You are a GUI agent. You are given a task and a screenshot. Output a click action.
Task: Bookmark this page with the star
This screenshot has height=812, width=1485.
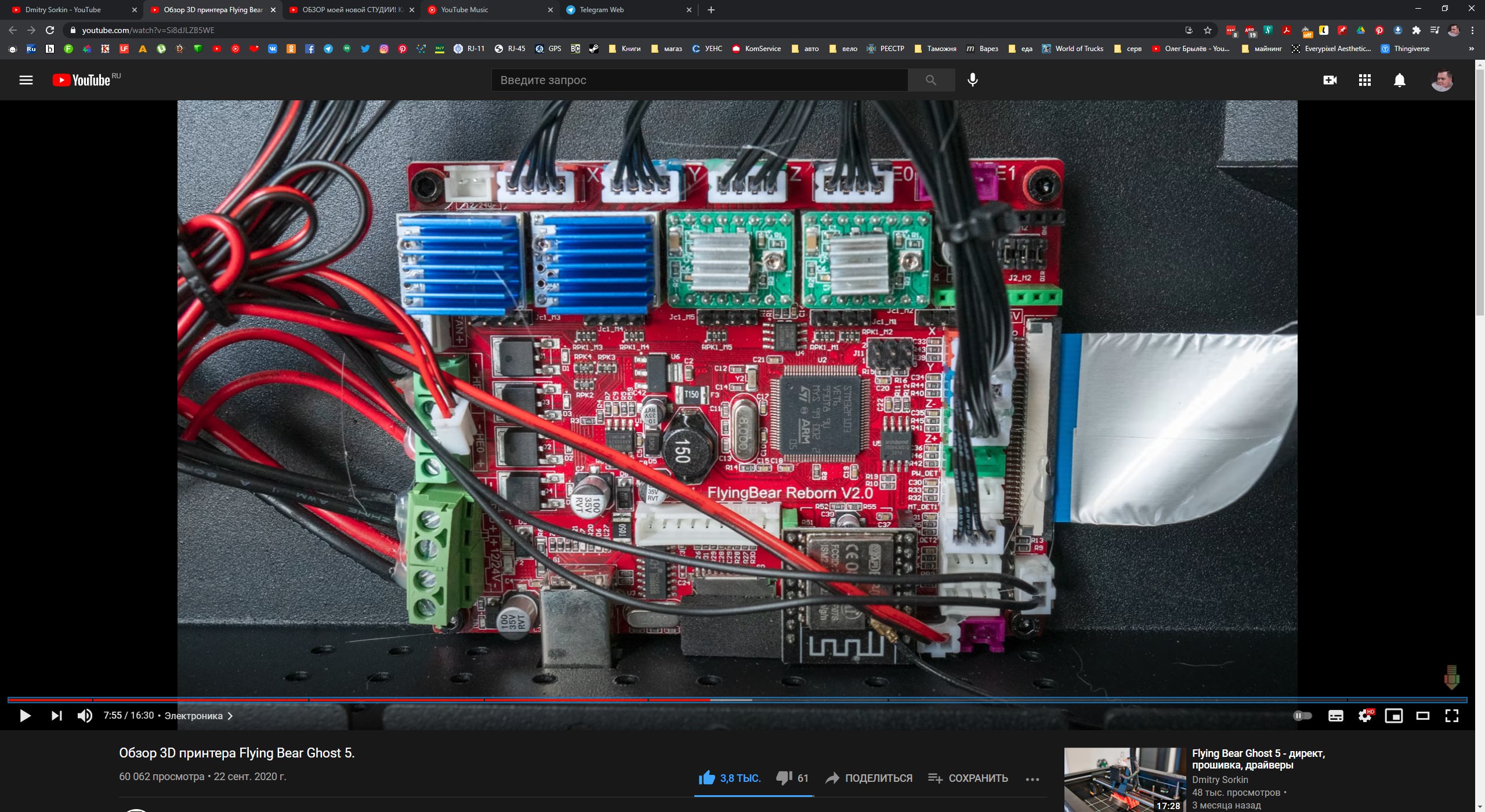click(1208, 30)
